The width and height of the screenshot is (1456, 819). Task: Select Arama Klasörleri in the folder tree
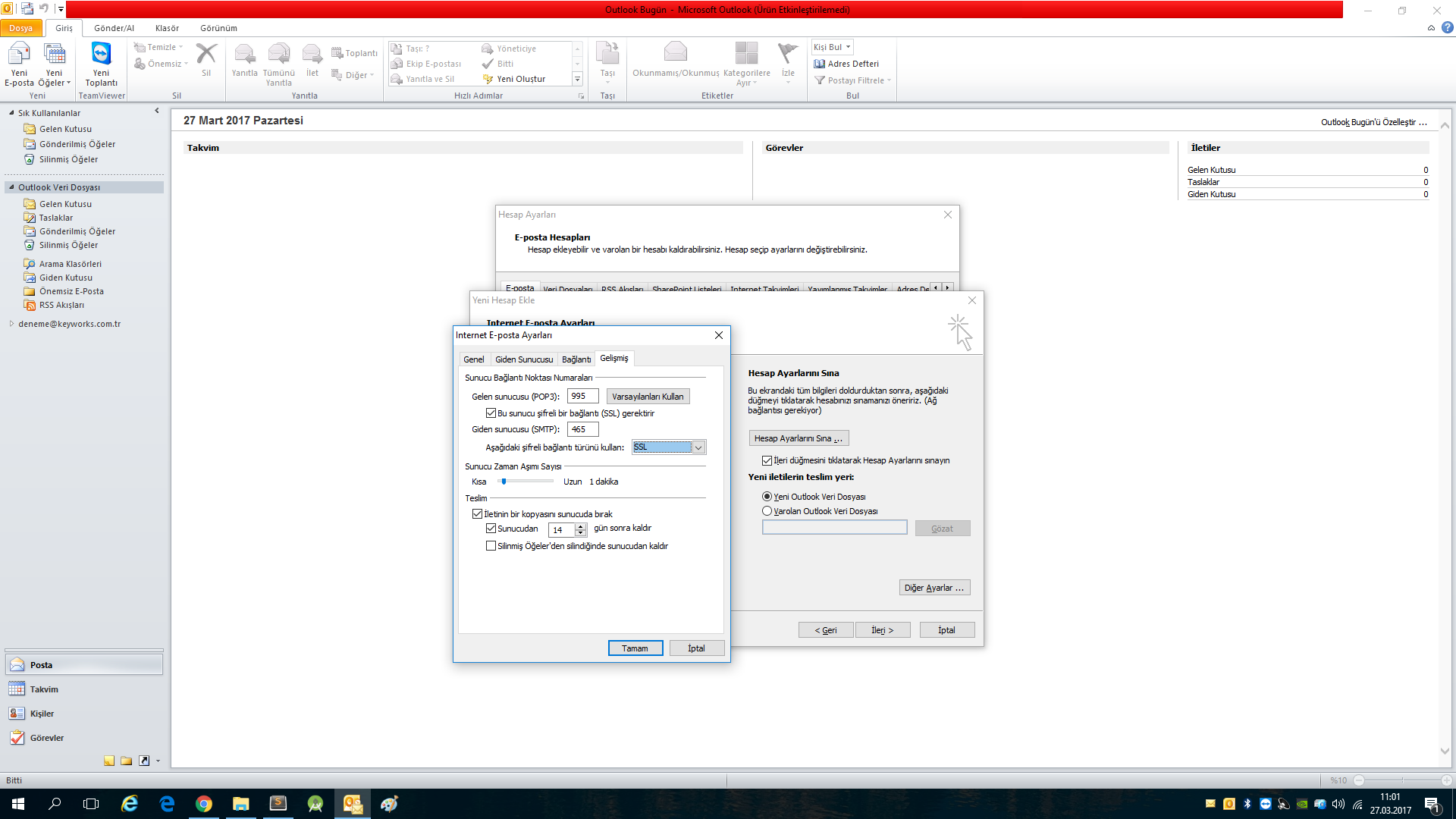click(x=70, y=264)
